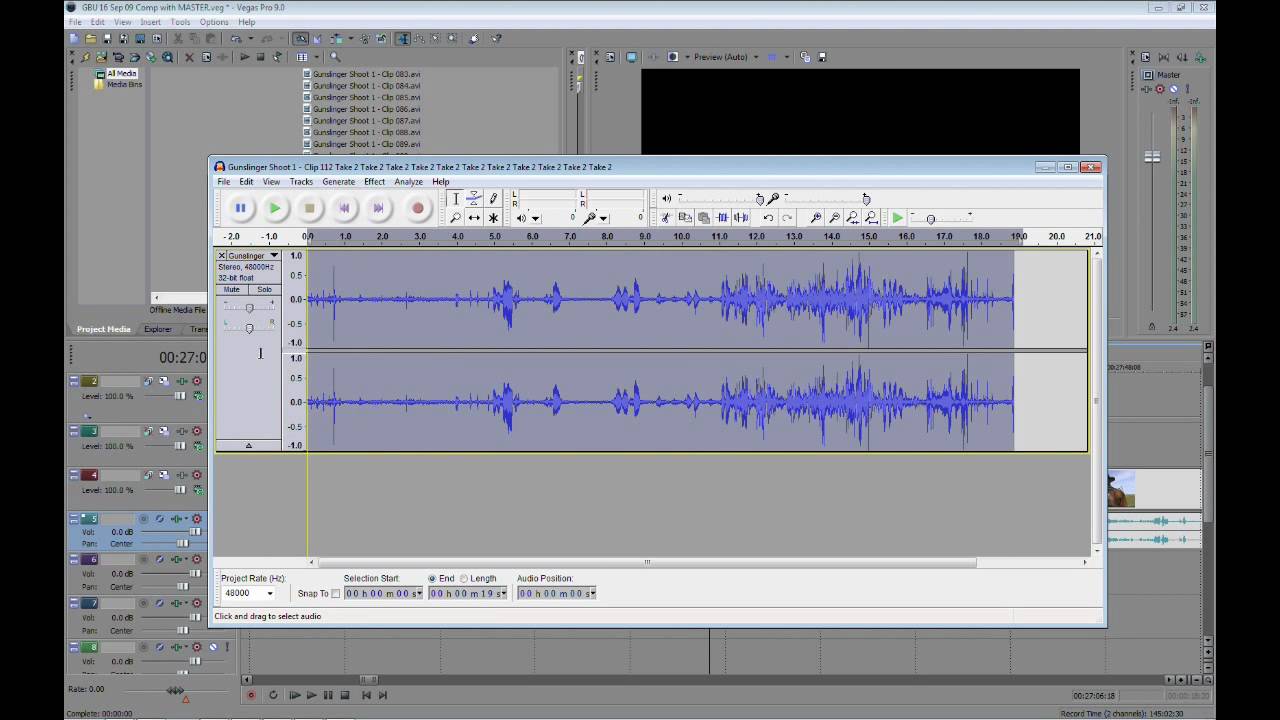
Task: Select the Audacity Multi-tool mode
Action: point(493,217)
